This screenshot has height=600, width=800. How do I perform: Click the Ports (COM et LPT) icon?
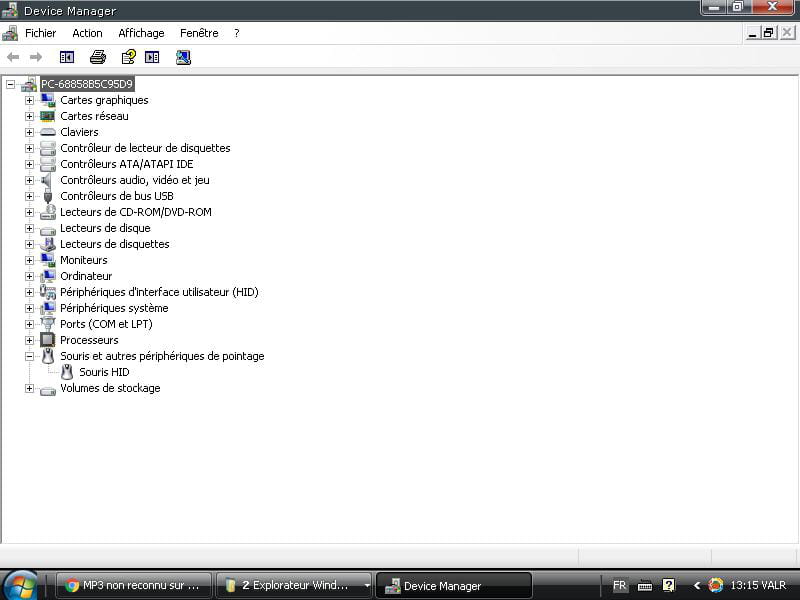48,324
